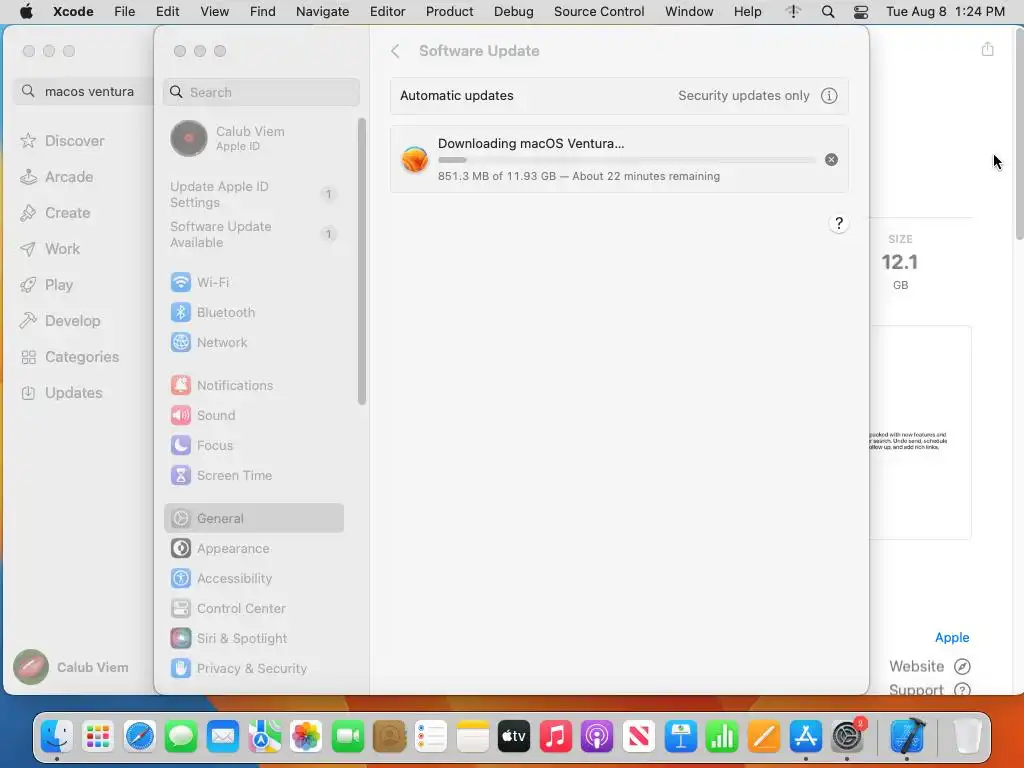The width and height of the screenshot is (1024, 768).
Task: Open Mail from the Dock
Action: 223,737
